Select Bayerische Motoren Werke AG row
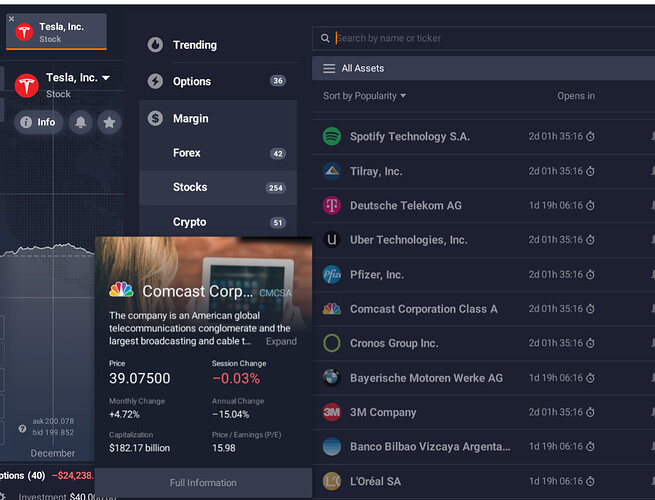655x500 pixels. click(483, 378)
